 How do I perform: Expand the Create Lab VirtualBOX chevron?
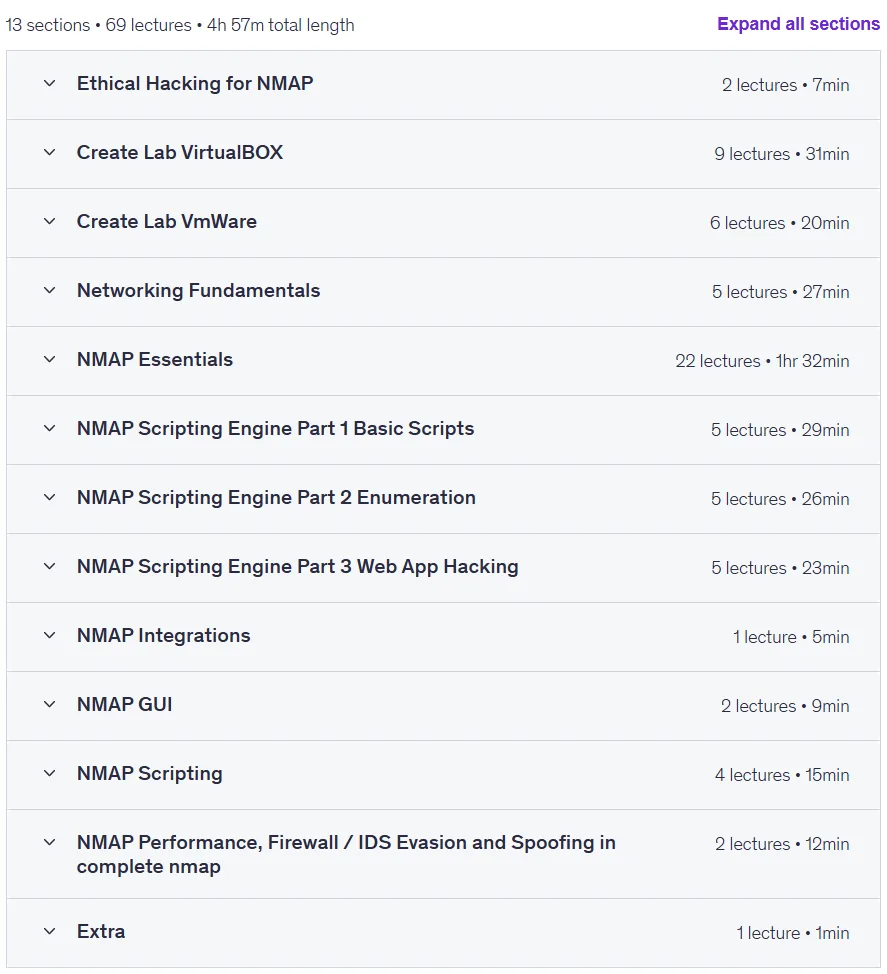[50, 152]
